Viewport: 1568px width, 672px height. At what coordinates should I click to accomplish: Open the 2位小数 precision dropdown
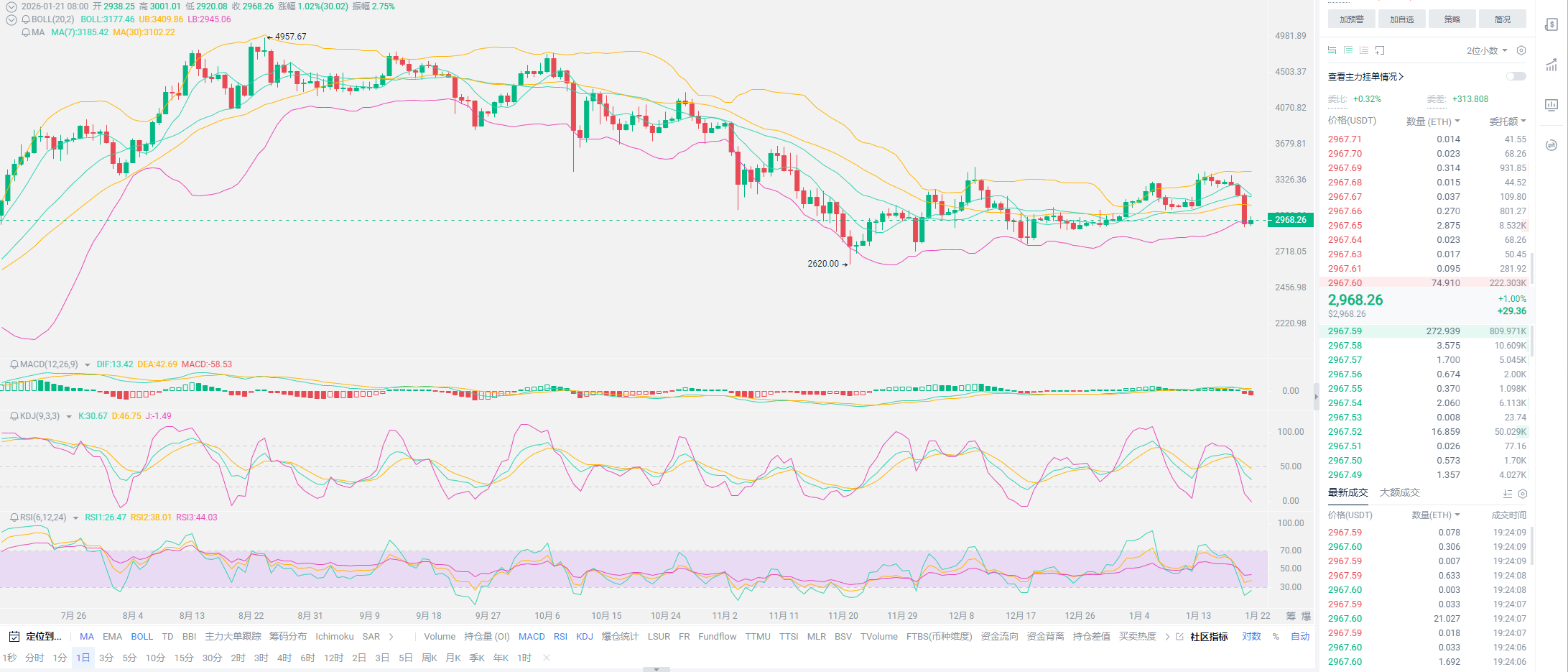point(1487,50)
